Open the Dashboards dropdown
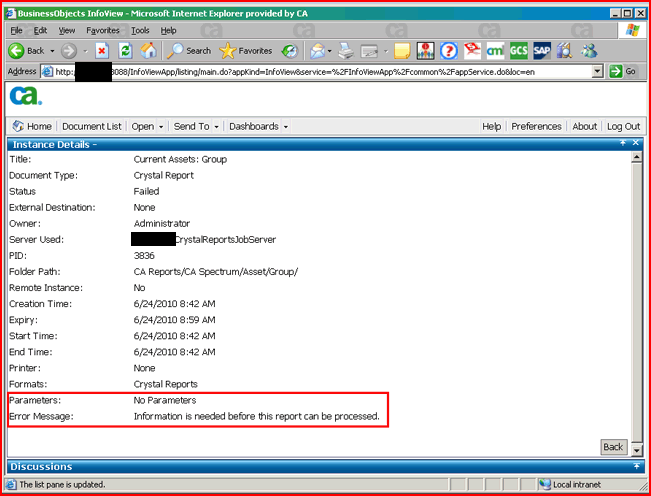The image size is (651, 496). coord(257,127)
